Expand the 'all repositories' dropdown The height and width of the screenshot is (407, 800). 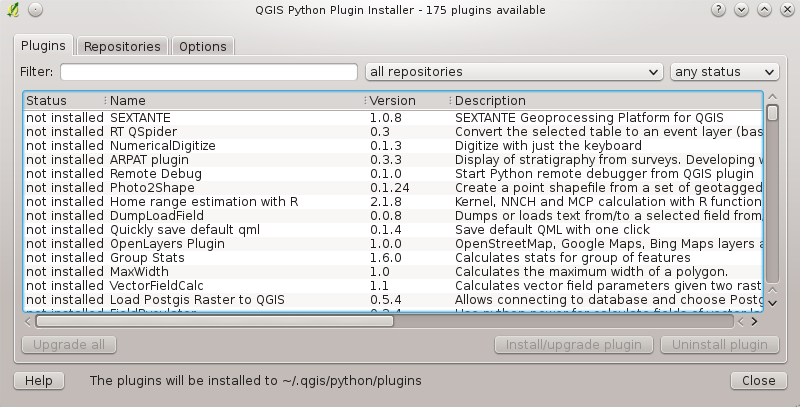tap(514, 72)
